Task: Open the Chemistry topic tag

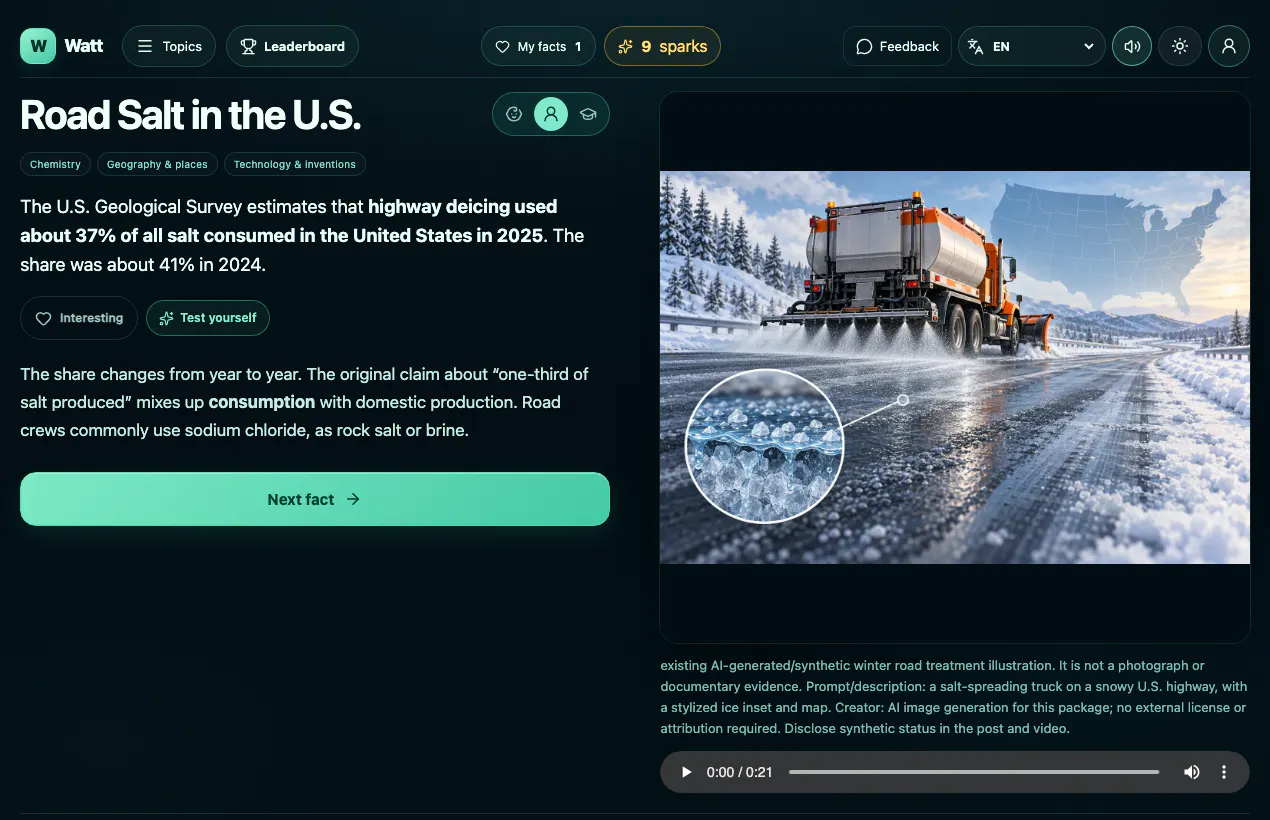Action: click(56, 164)
